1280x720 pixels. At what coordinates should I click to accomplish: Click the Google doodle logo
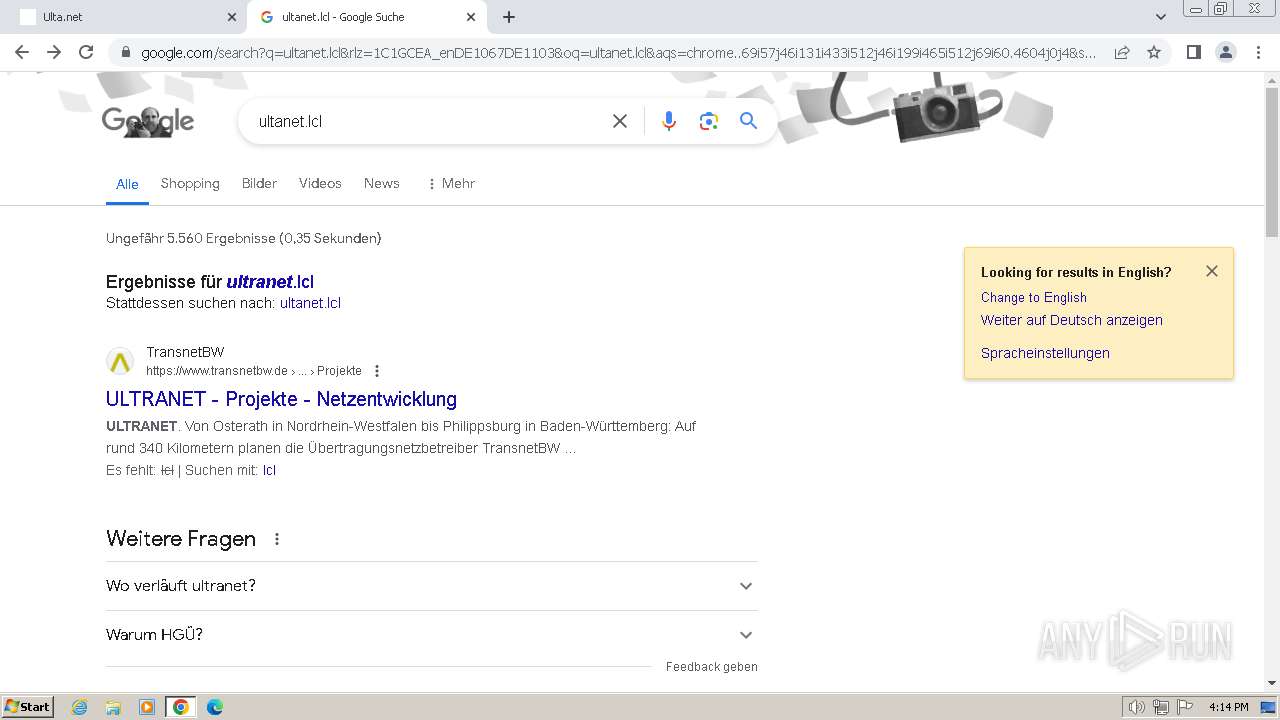tap(148, 122)
